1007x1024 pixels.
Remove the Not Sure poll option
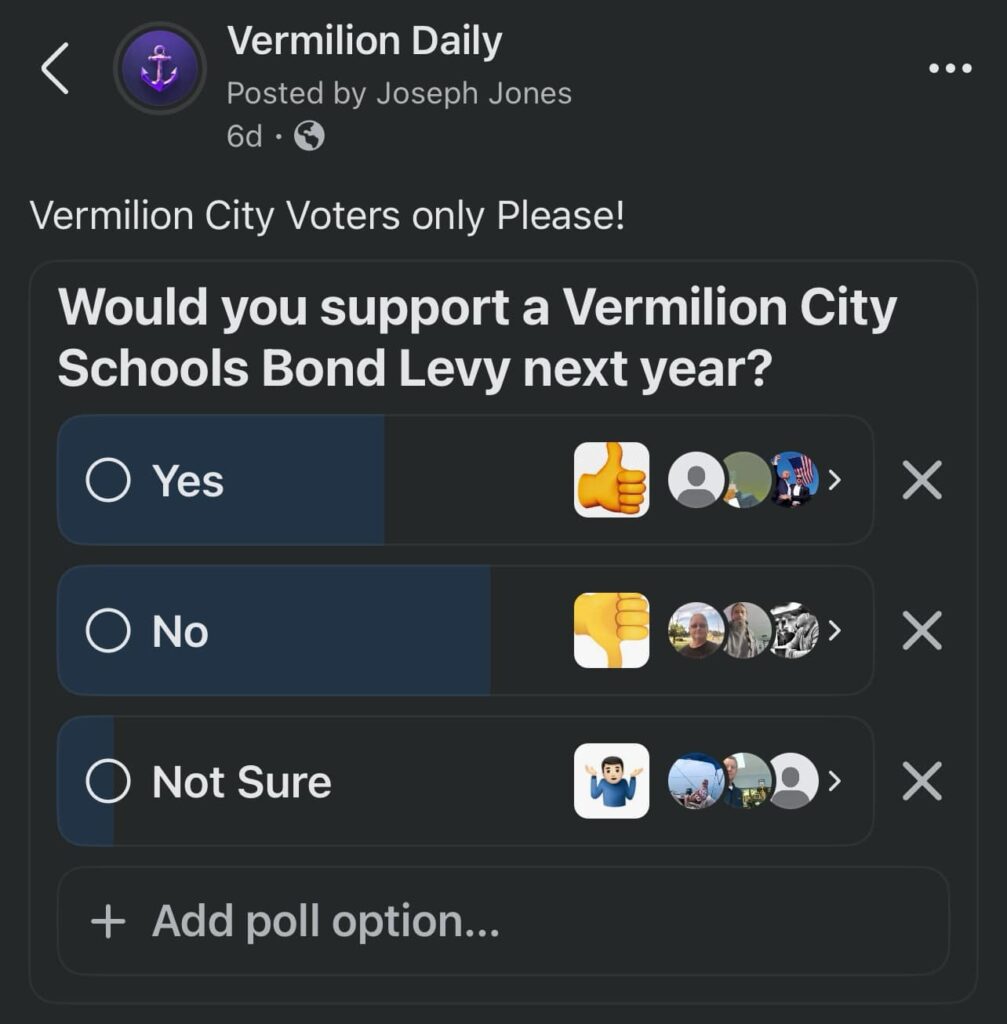922,780
